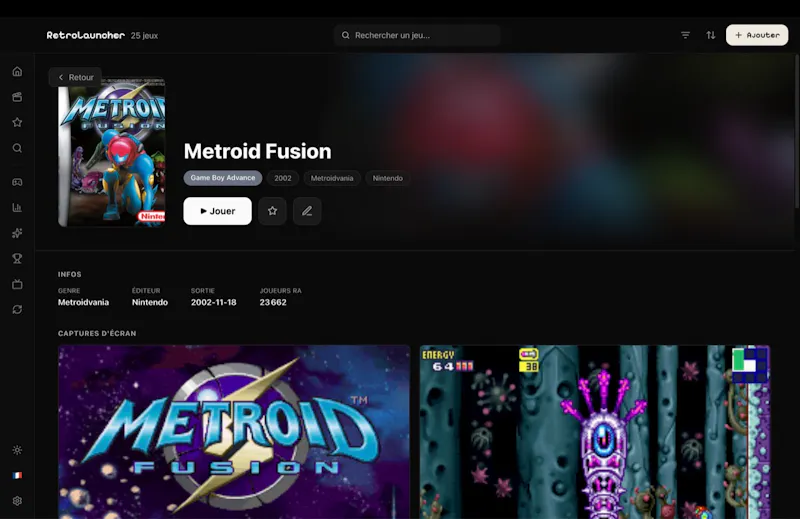Click the sparkles icon in sidebar
This screenshot has width=800, height=519.
[17, 233]
